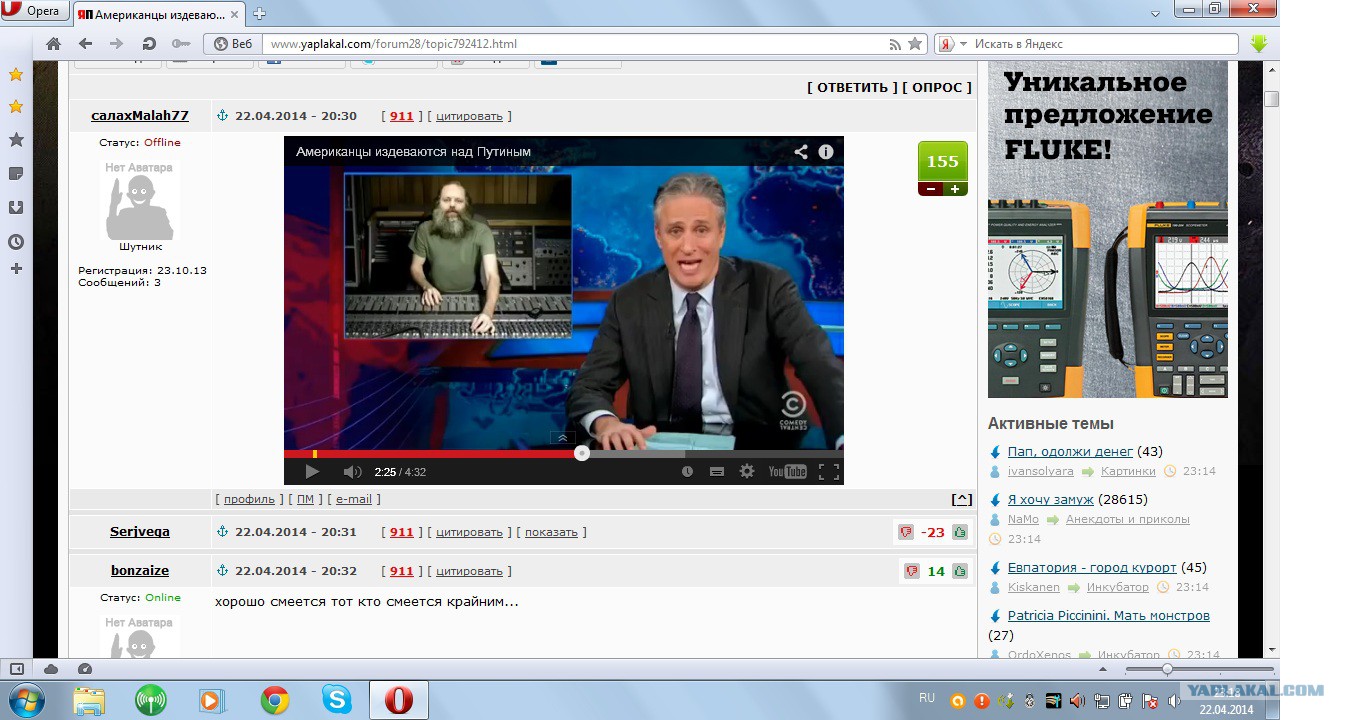Toggle video captions button
The height and width of the screenshot is (720, 1350).
717,472
